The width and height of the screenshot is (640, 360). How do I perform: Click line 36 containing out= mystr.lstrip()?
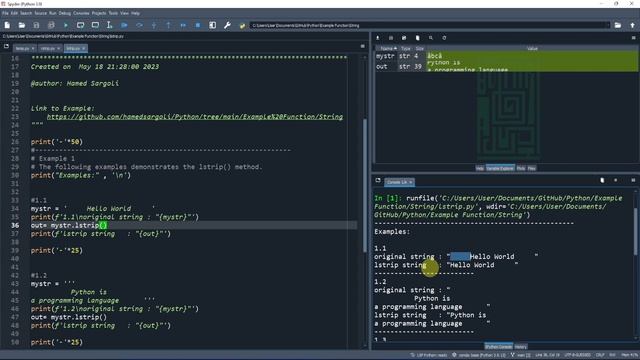pos(193,225)
